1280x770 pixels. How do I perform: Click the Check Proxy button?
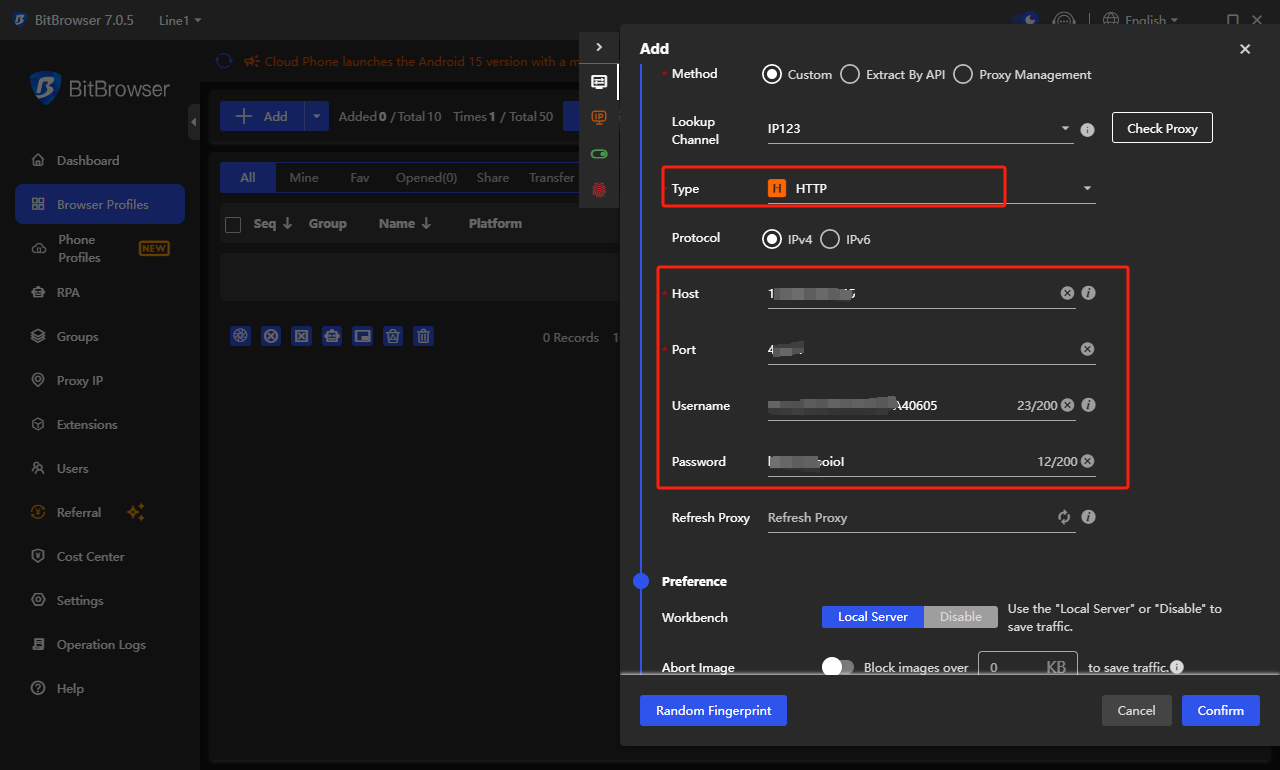click(x=1161, y=128)
